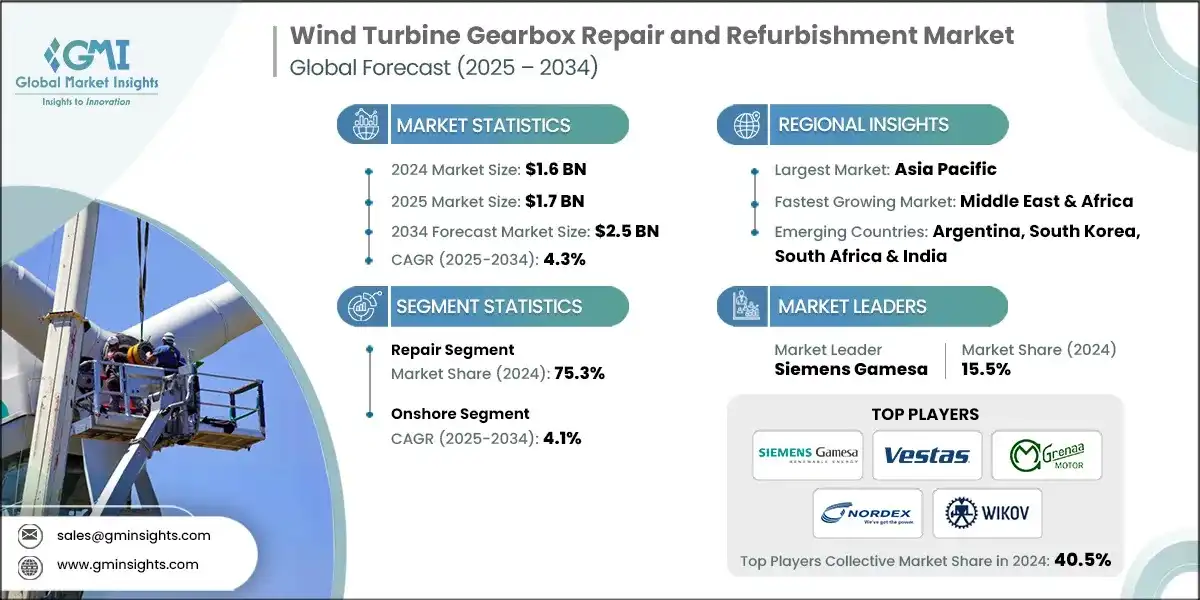Click the Grenaa Motor circular icon
The image size is (1200, 600).
click(x=1024, y=455)
